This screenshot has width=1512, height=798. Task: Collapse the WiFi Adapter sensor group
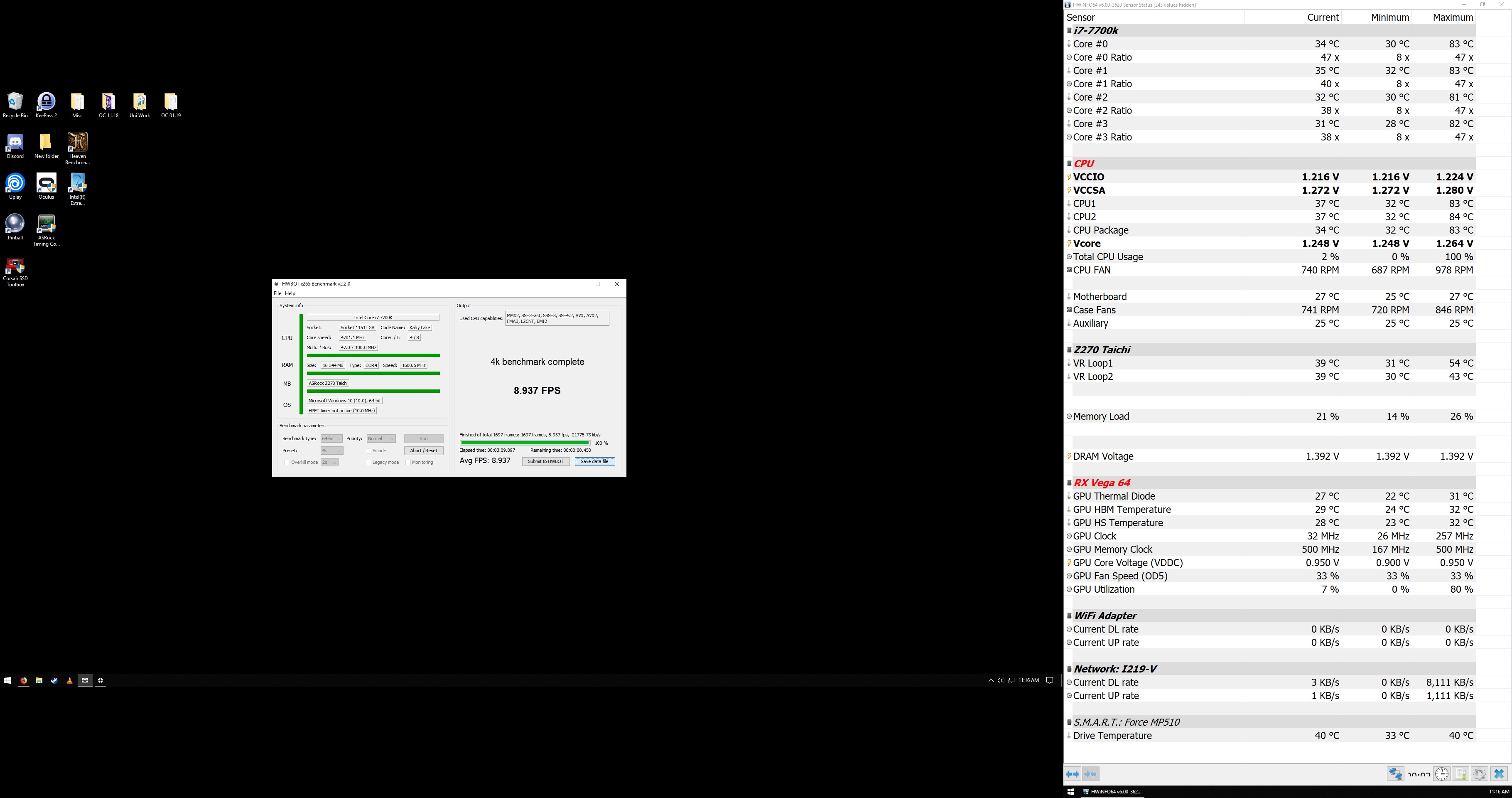[x=1069, y=616]
